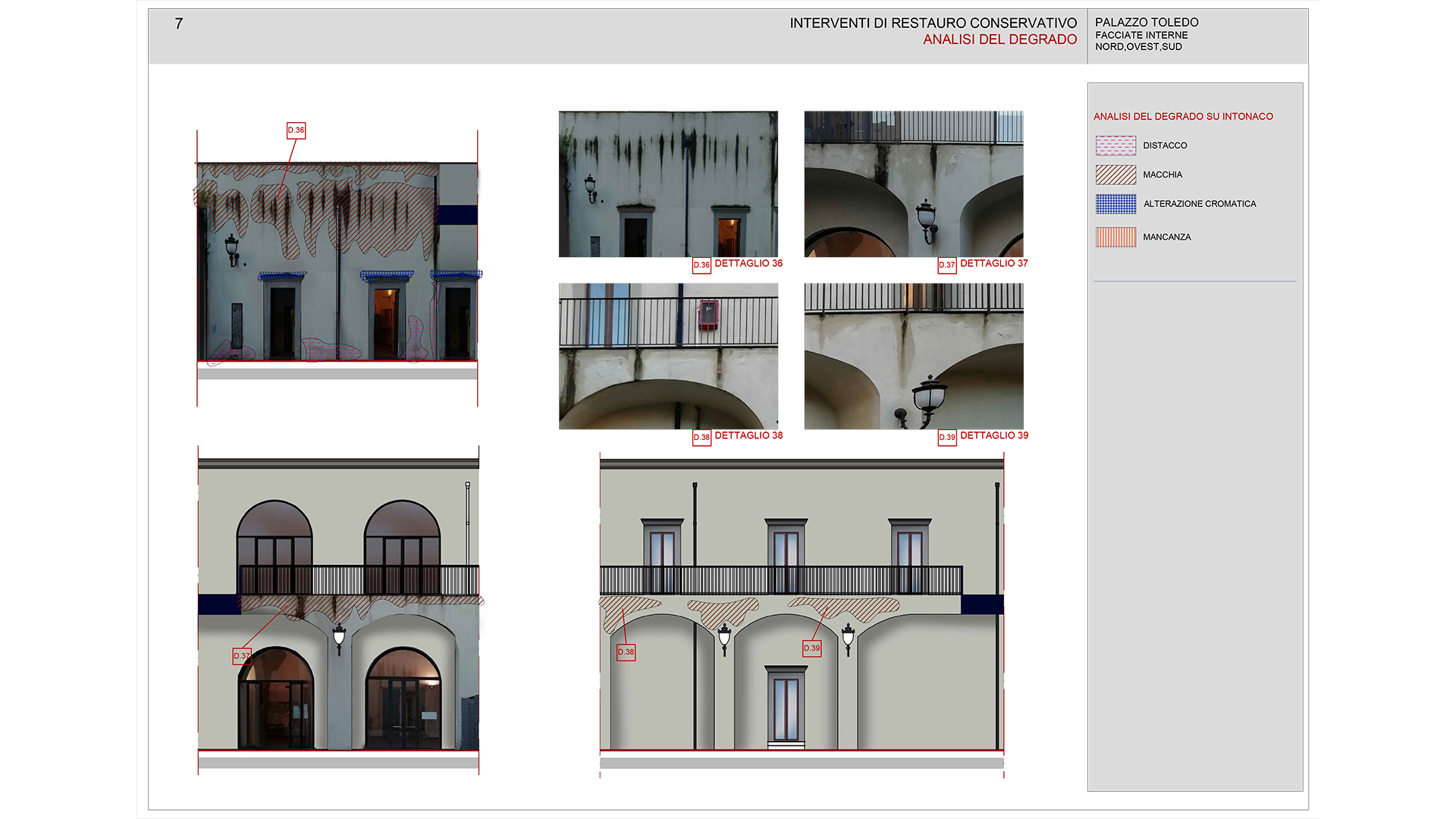Image resolution: width=1456 pixels, height=819 pixels.
Task: Click the 'ALTERAZIONE CROMATICA' legend label
Action: pos(1200,204)
